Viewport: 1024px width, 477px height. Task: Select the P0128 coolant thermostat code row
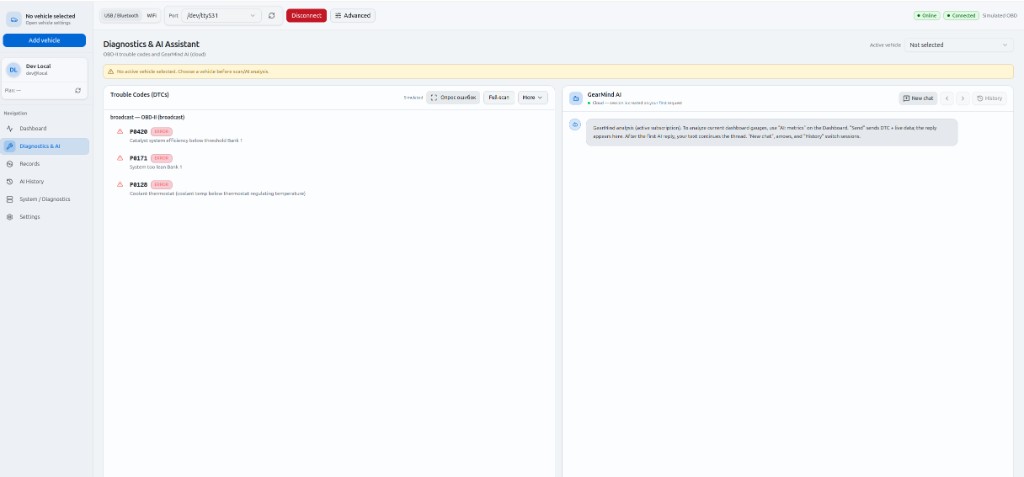(216, 188)
